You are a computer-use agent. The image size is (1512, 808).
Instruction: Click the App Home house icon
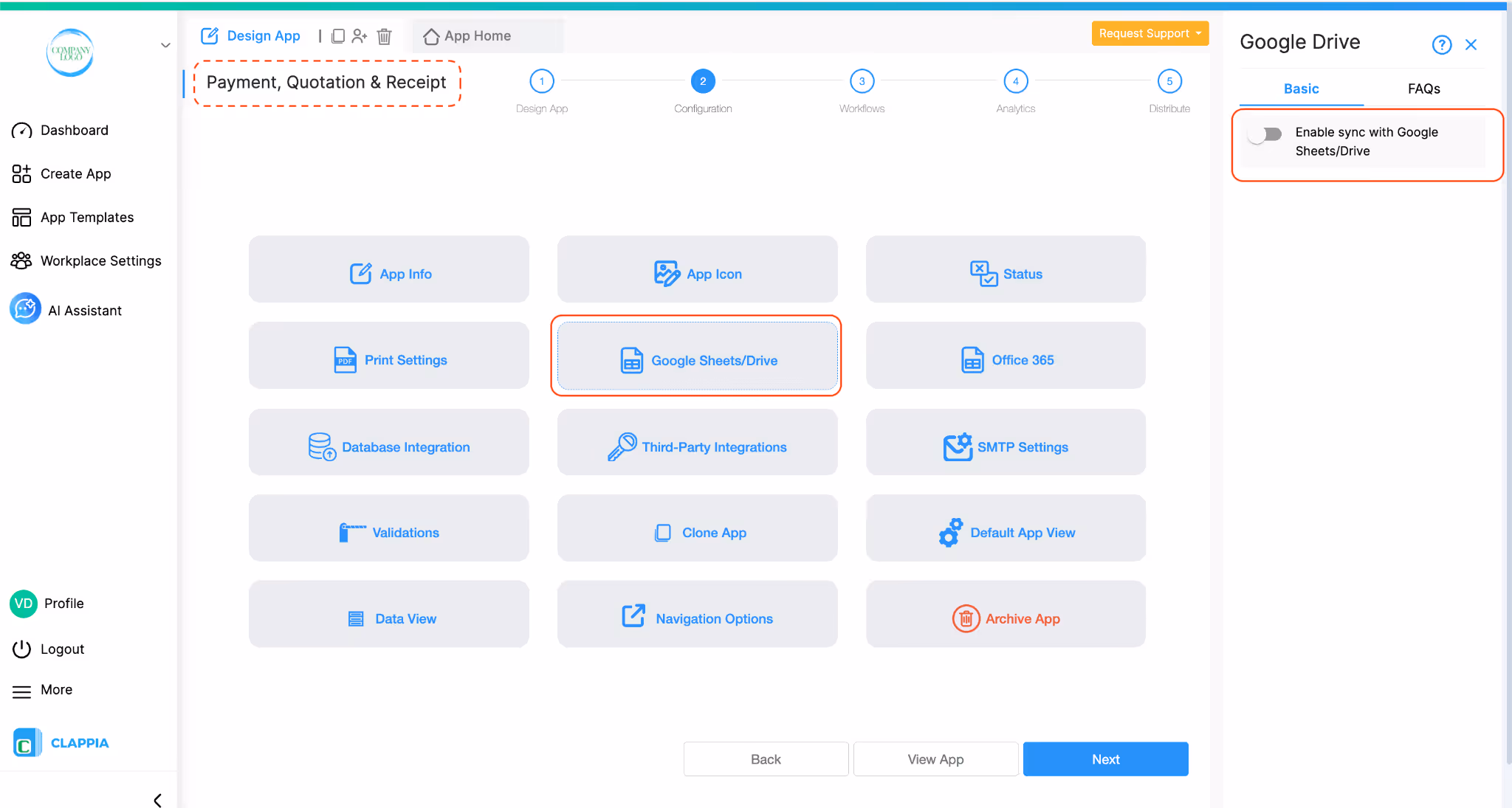431,36
